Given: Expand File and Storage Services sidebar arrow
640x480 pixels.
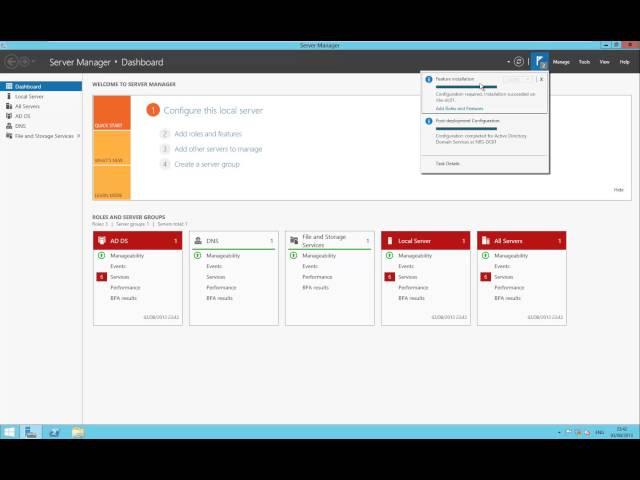Looking at the screenshot, I should 78,136.
